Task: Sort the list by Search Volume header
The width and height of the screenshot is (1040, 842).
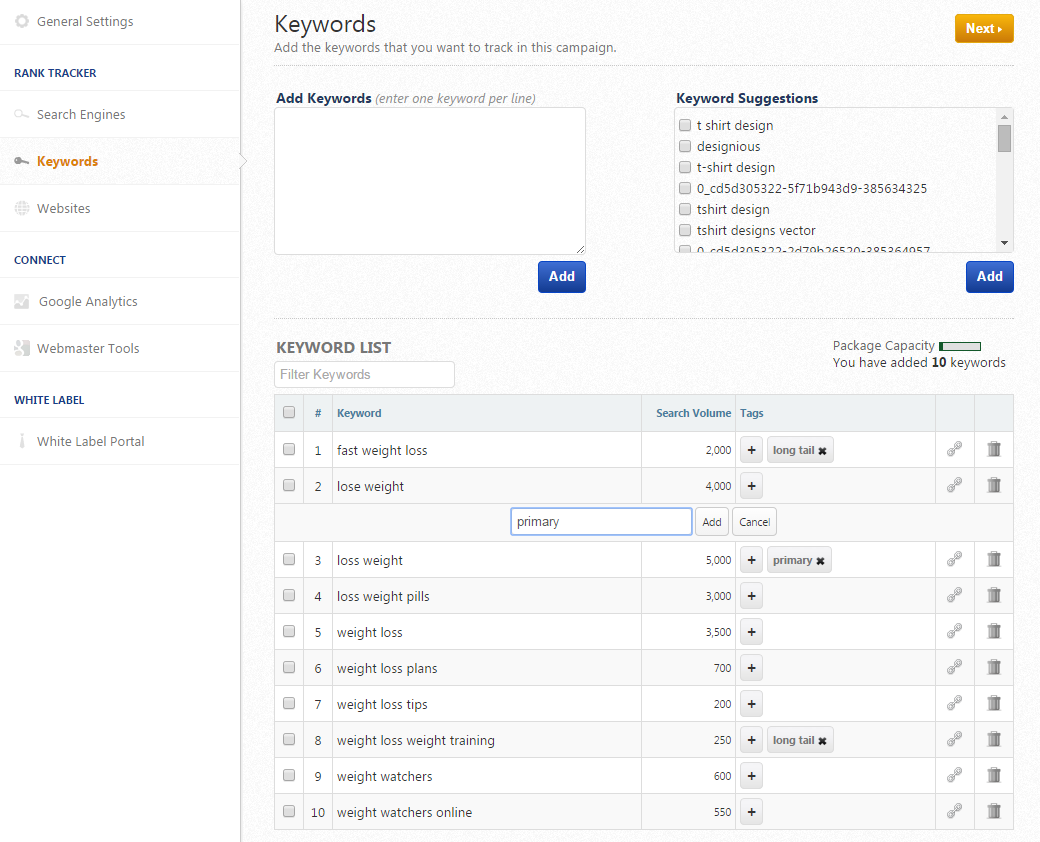Action: point(692,413)
